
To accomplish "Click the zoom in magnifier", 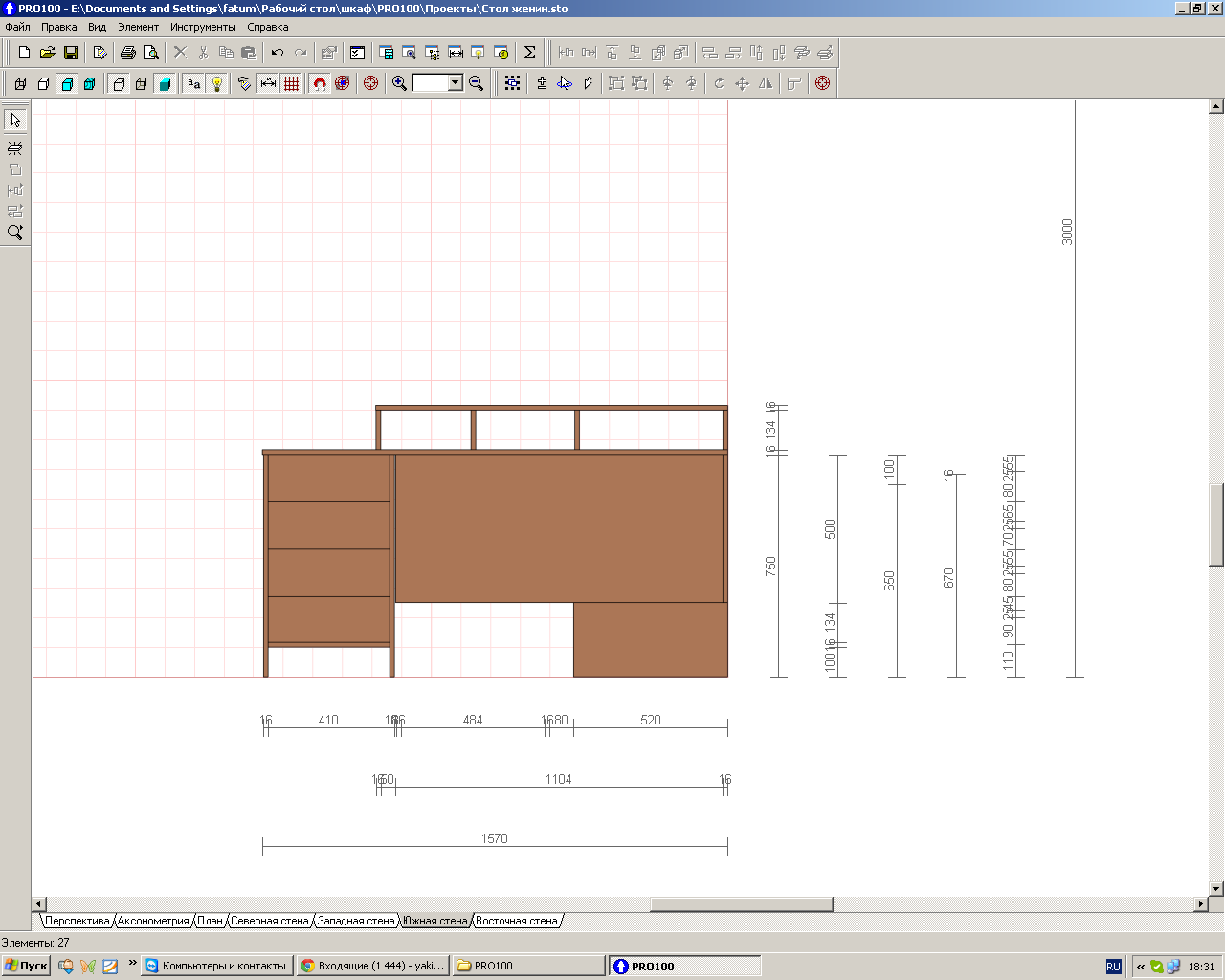I will coord(400,83).
